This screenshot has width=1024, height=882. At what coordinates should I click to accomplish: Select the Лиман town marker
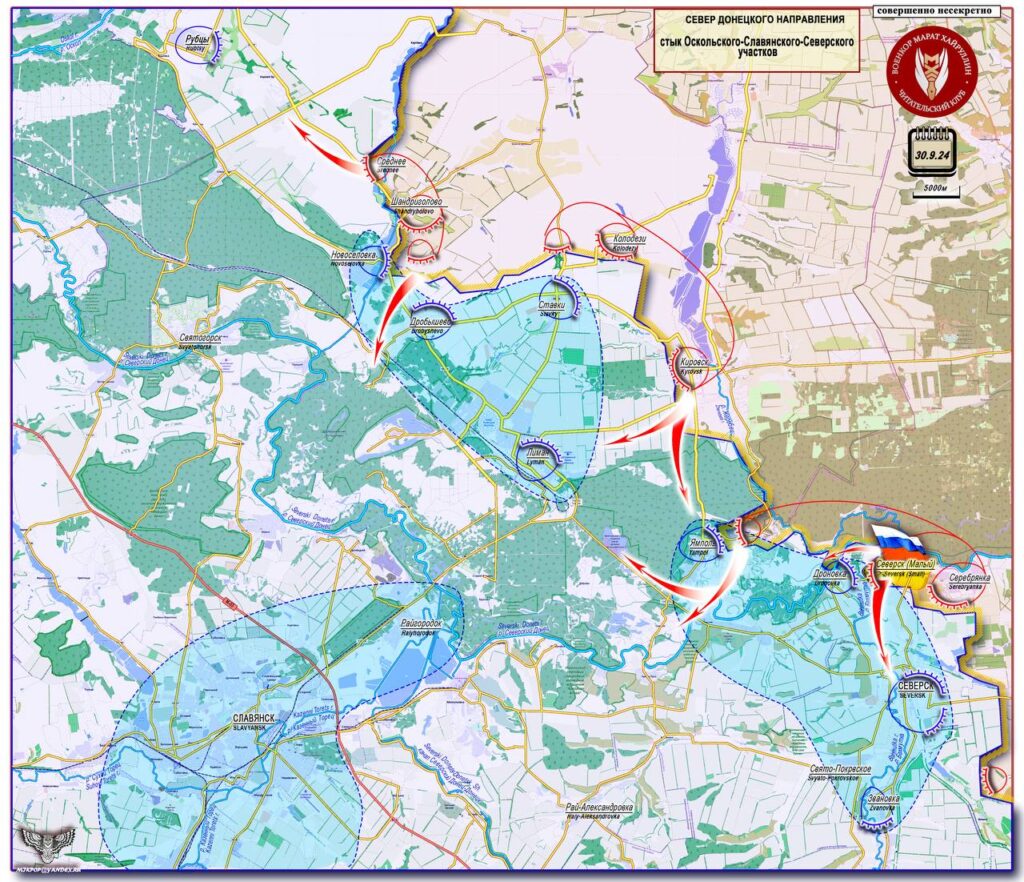[539, 459]
